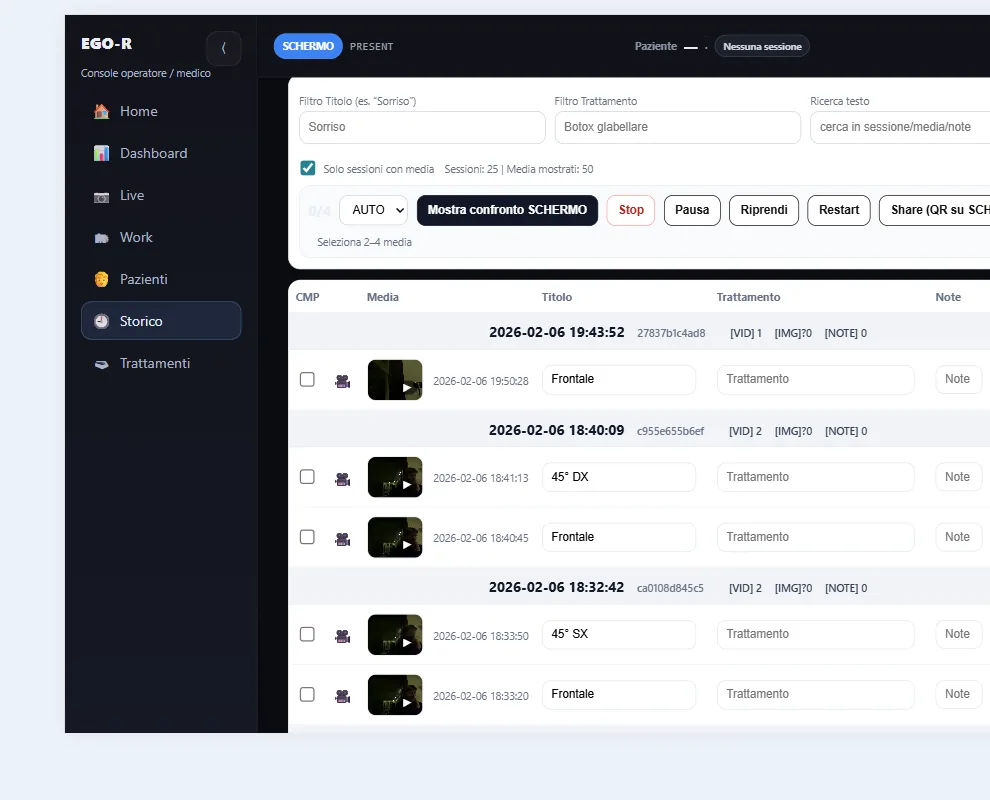Click session ID ca0108d845c5
The image size is (990, 800).
(670, 588)
